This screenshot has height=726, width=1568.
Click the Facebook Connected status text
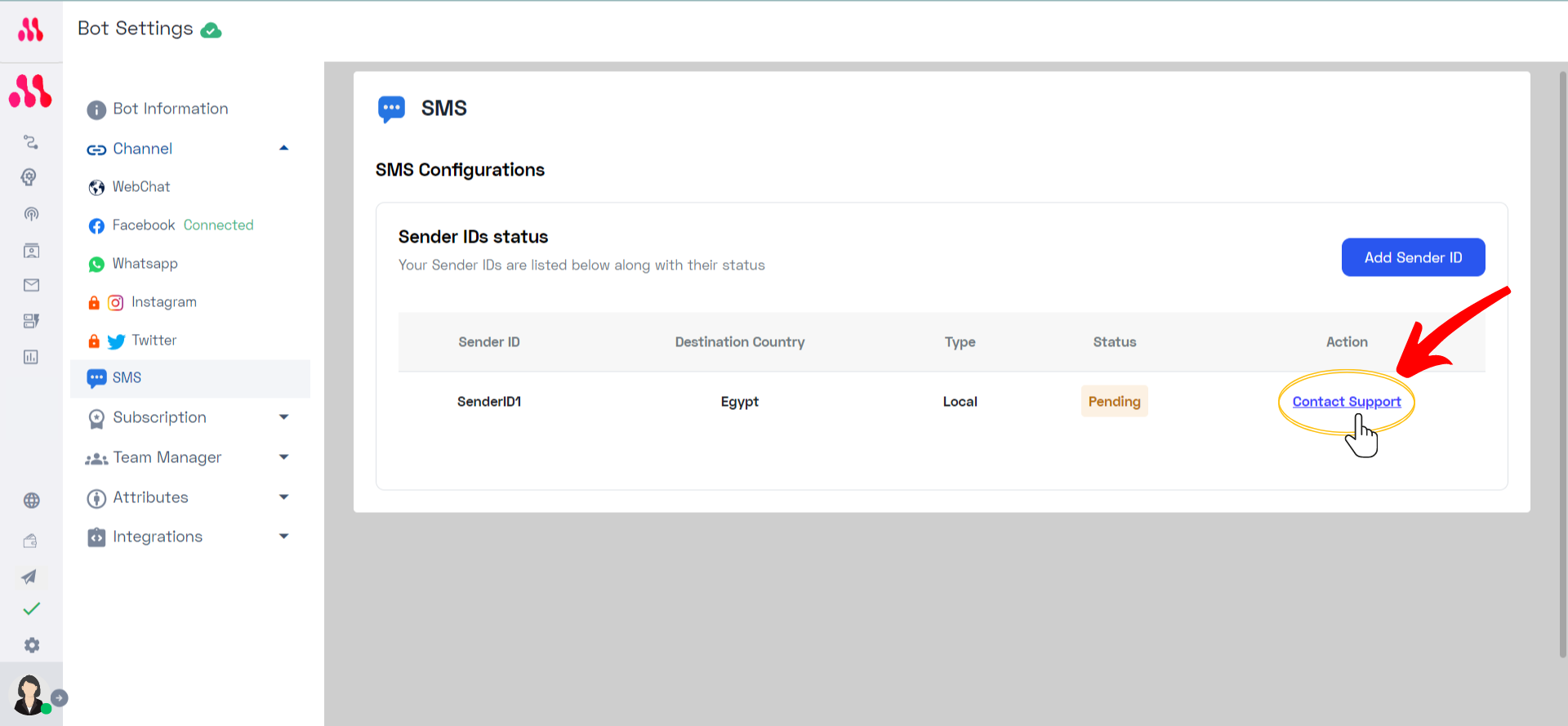pos(218,225)
